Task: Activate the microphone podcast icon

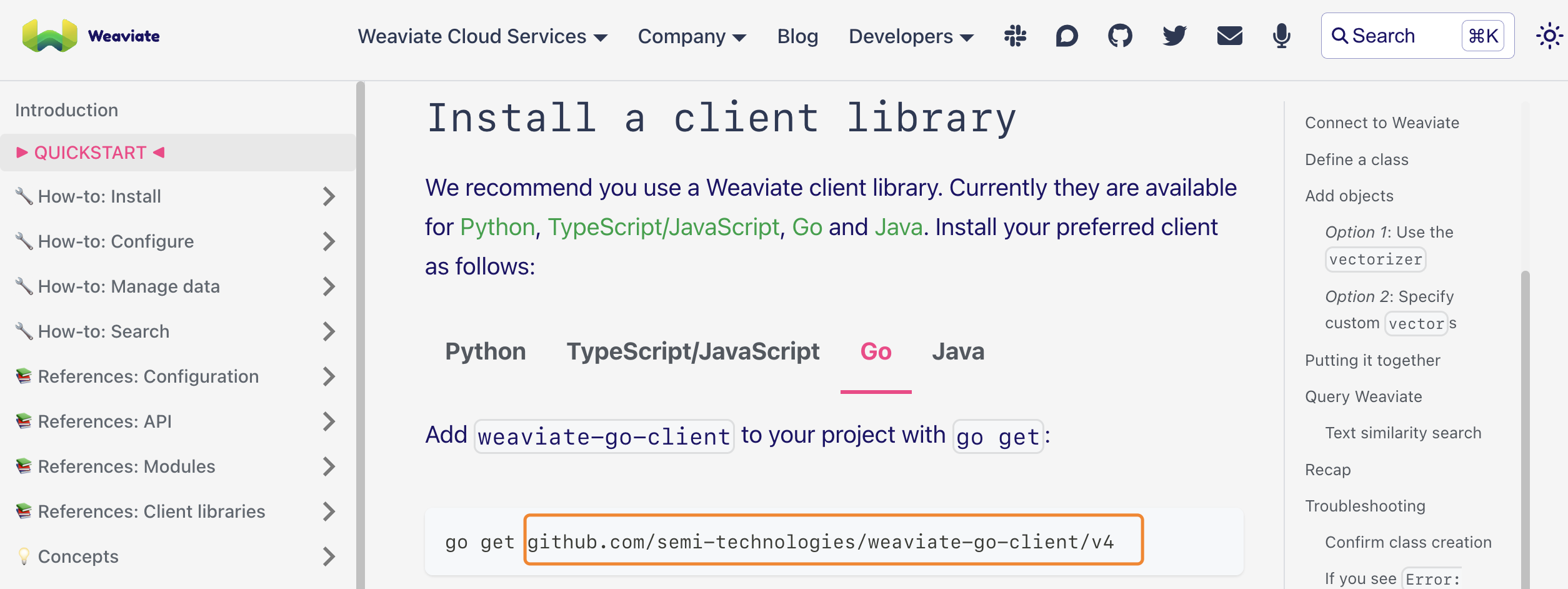Action: [x=1280, y=36]
